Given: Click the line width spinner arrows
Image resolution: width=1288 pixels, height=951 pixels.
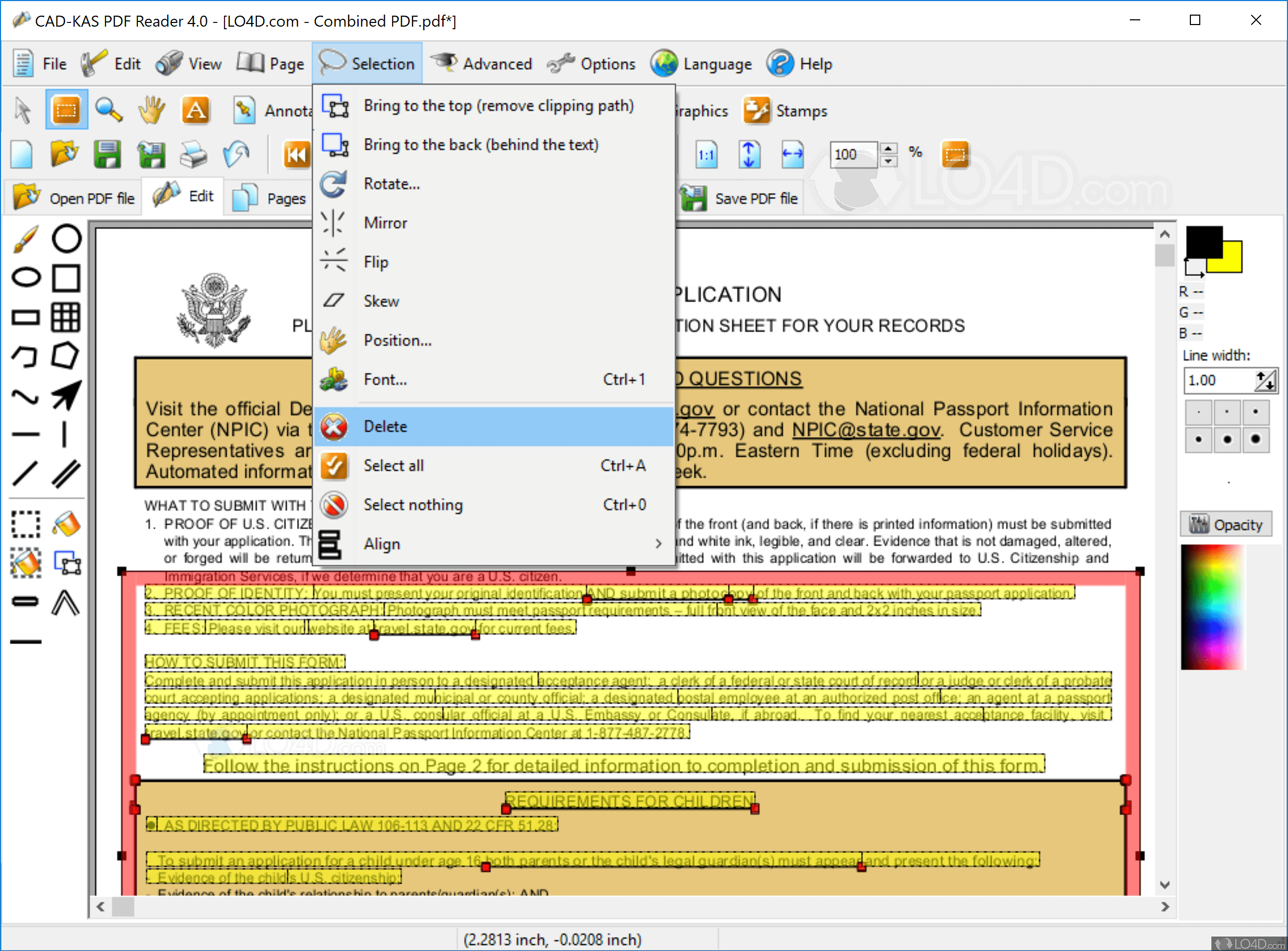Looking at the screenshot, I should 1265,381.
